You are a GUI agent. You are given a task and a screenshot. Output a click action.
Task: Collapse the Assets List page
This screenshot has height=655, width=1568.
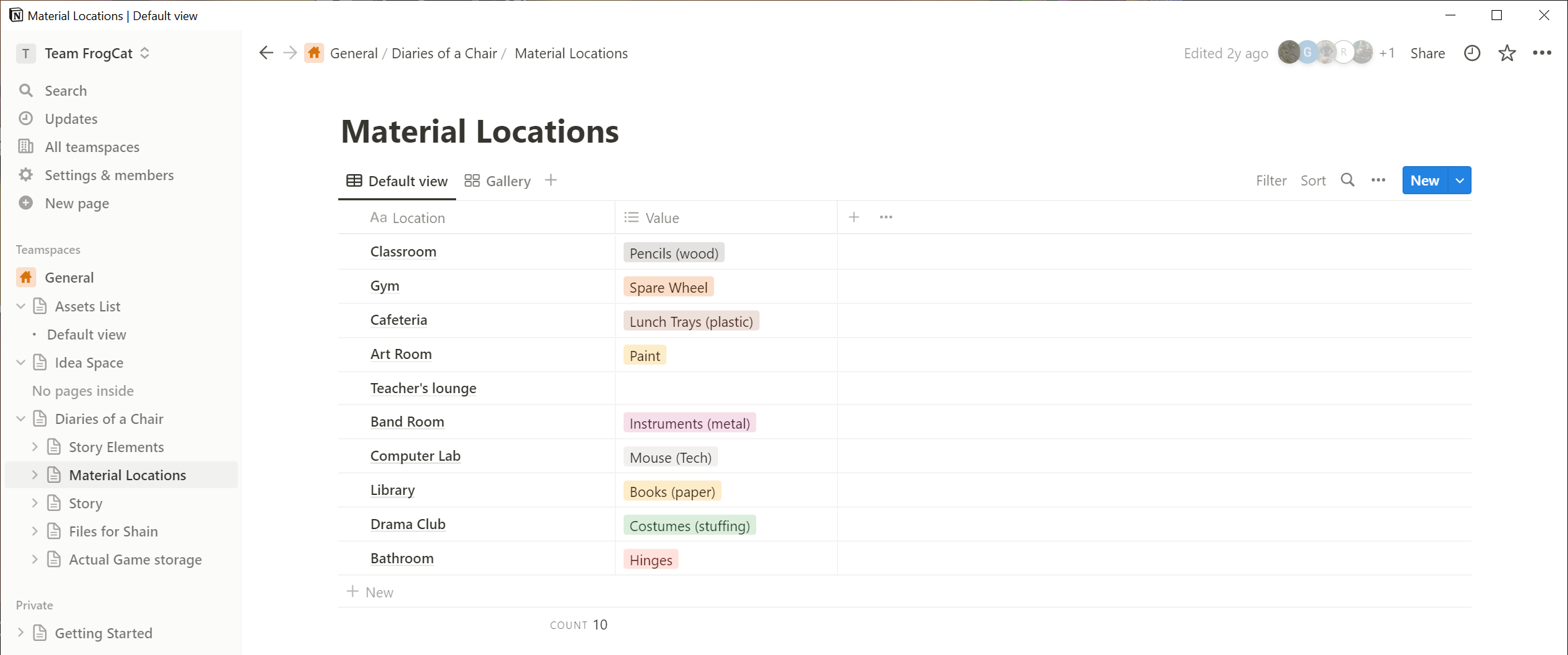21,306
